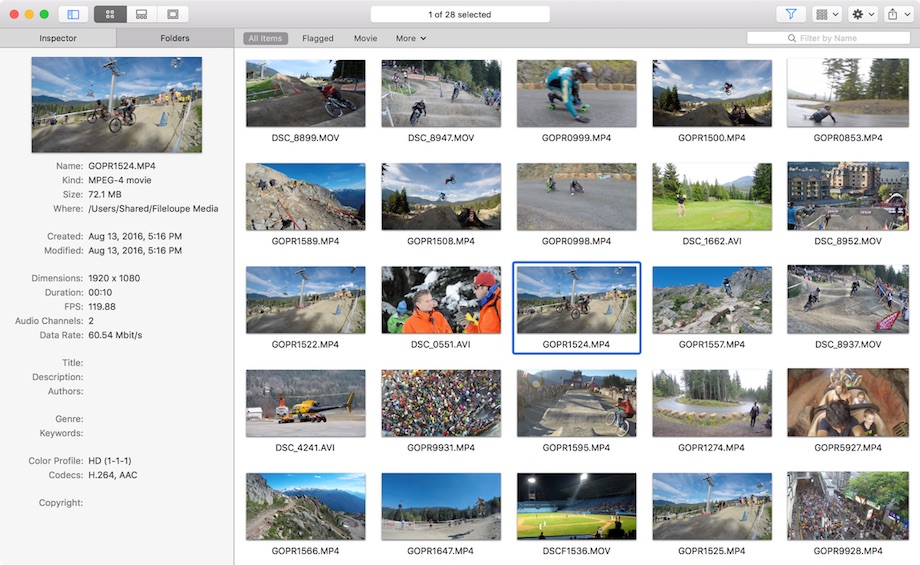Viewport: 920px width, 565px height.
Task: Click the Codecs value H.264, AAC
Action: click(x=113, y=475)
